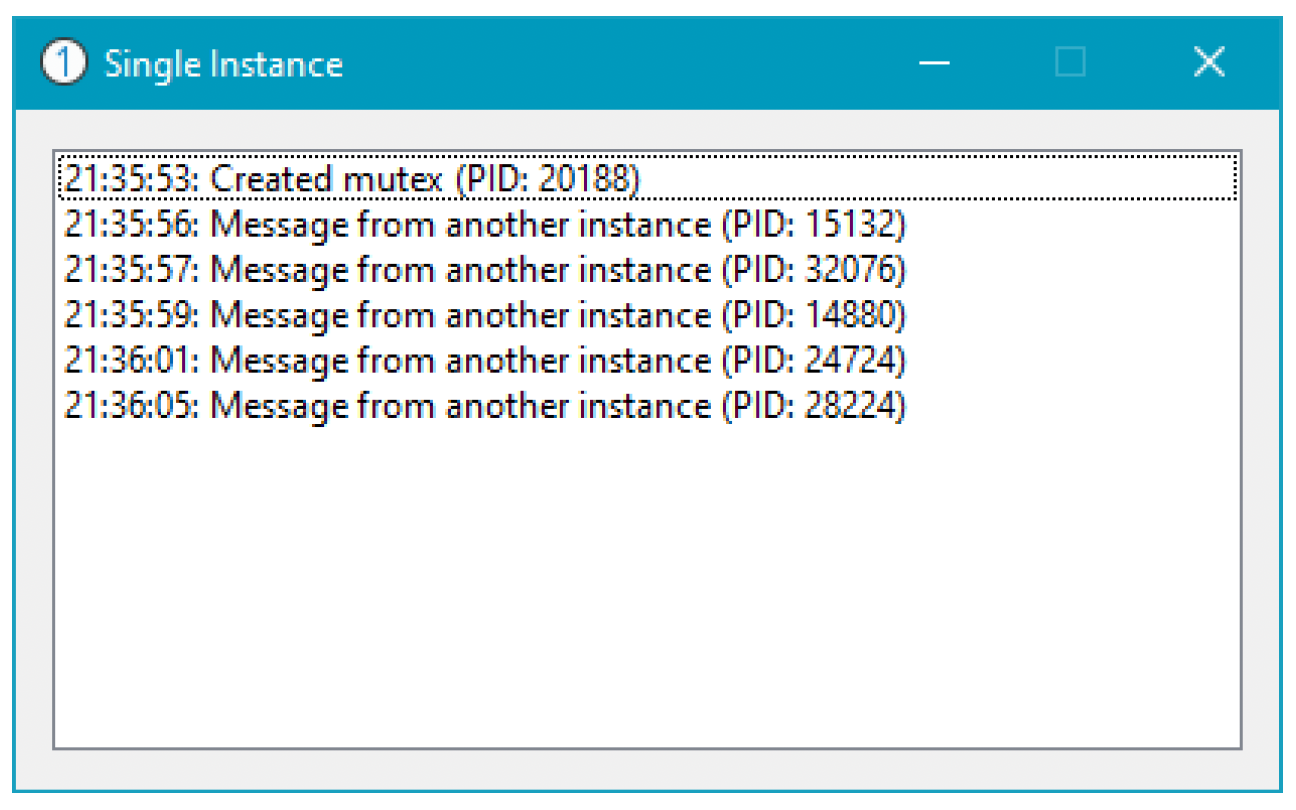Click the Single Instance title text
1296x810 pixels.
pos(224,65)
